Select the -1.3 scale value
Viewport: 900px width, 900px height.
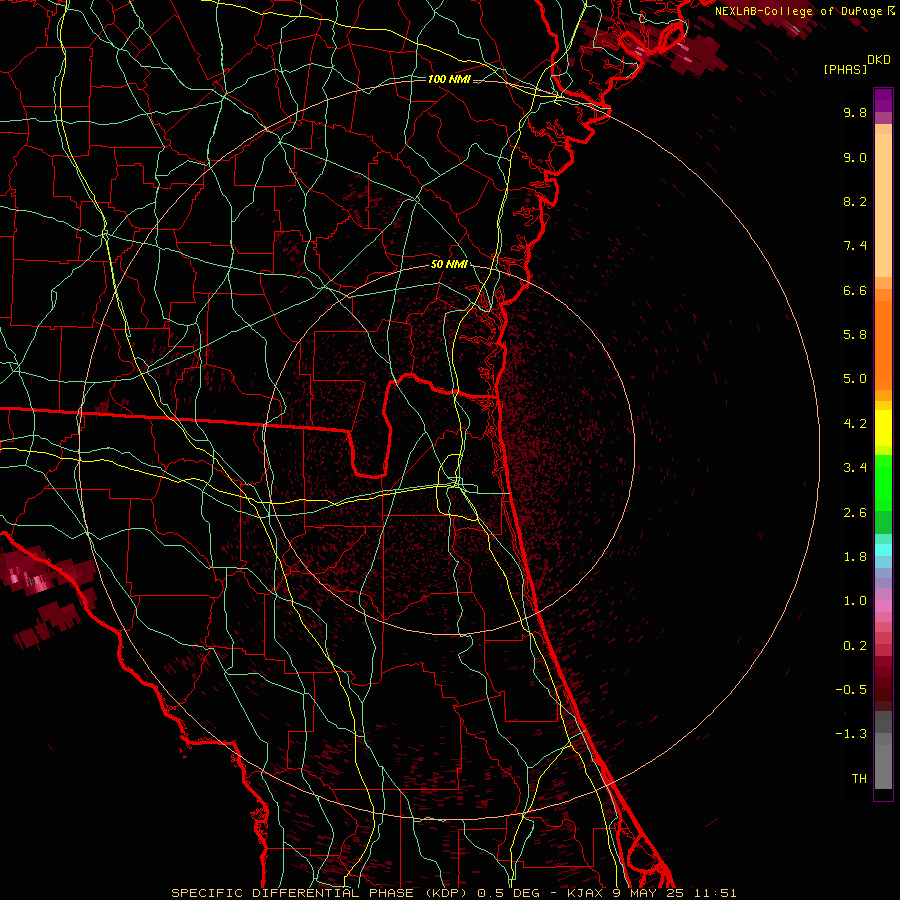pos(851,734)
